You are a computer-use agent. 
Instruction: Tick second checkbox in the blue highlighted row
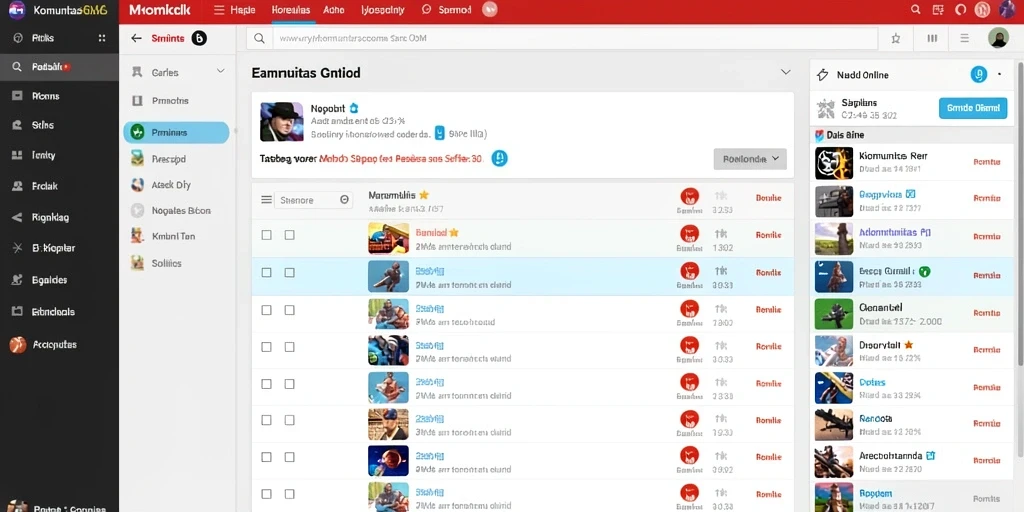(x=289, y=272)
